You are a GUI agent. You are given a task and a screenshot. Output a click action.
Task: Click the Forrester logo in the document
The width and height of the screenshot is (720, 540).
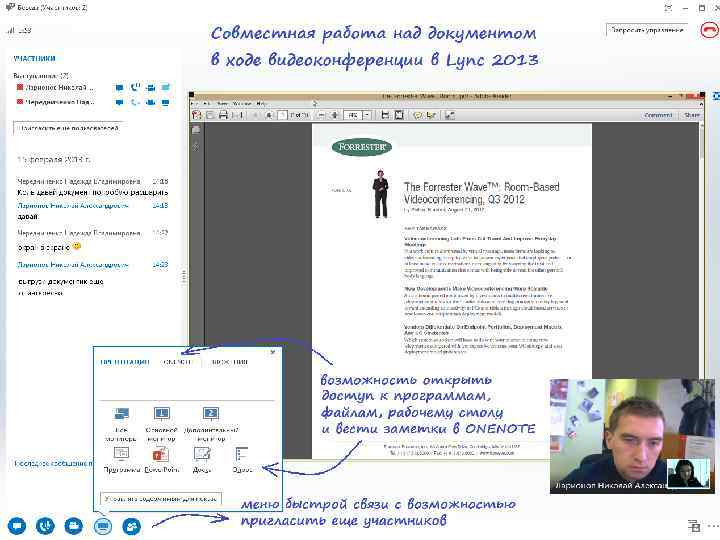pos(362,147)
